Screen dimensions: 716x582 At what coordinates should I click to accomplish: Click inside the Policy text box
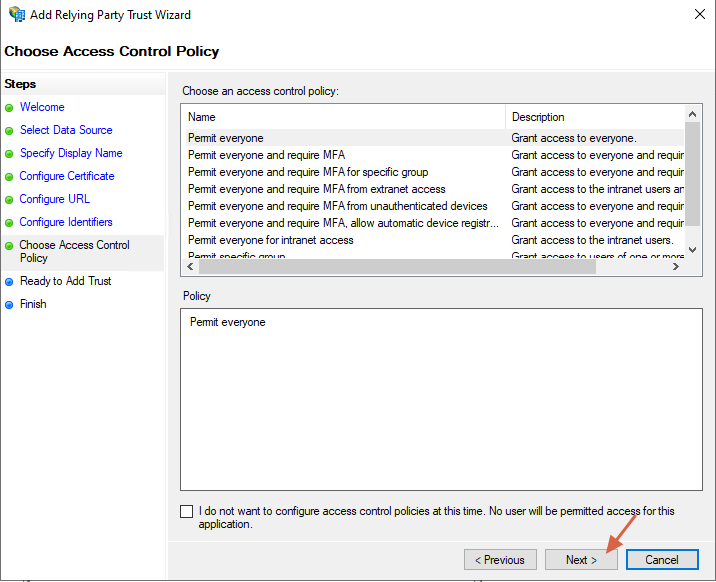pos(441,399)
